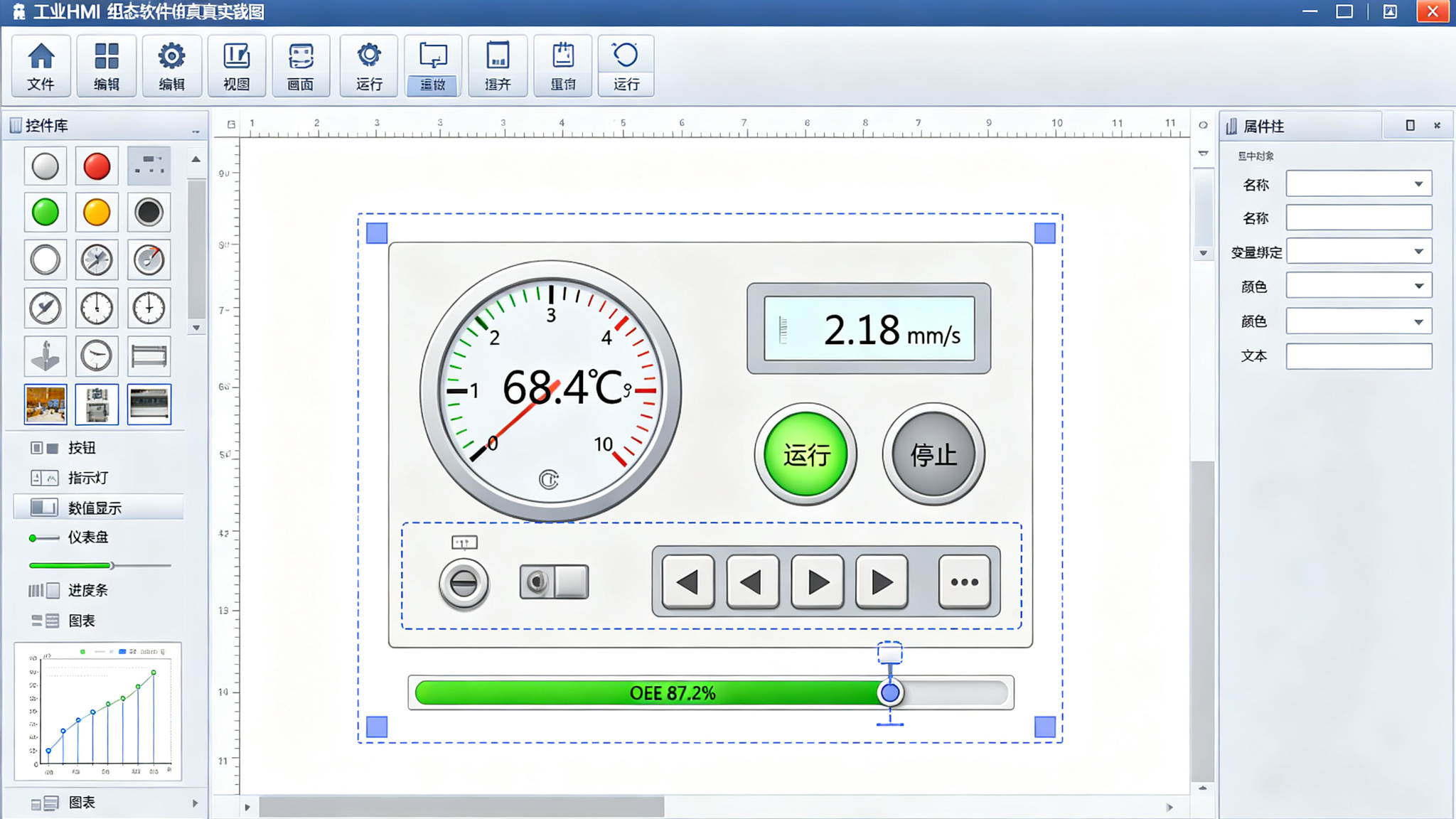This screenshot has height=819, width=1456.
Task: Click the green slider in control library
Action: coord(100,566)
